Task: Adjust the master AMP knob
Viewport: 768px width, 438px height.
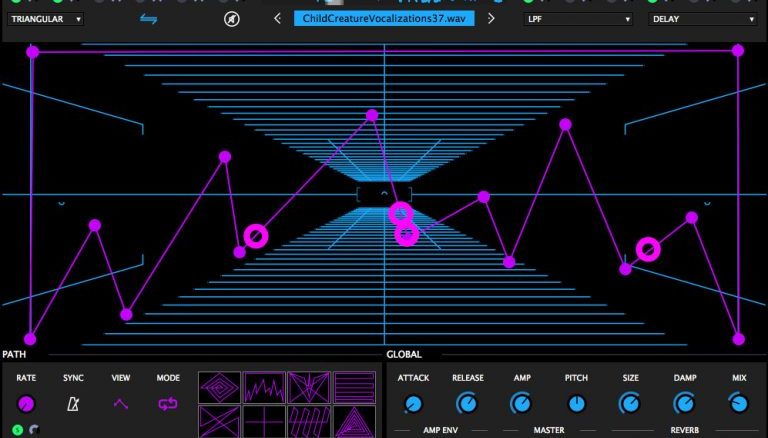Action: tap(522, 404)
